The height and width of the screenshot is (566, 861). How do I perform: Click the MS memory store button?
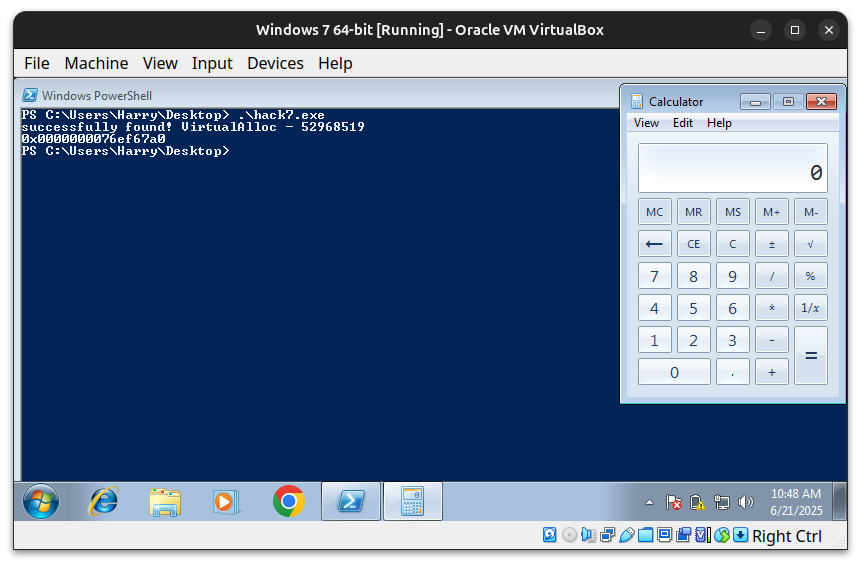(x=733, y=212)
